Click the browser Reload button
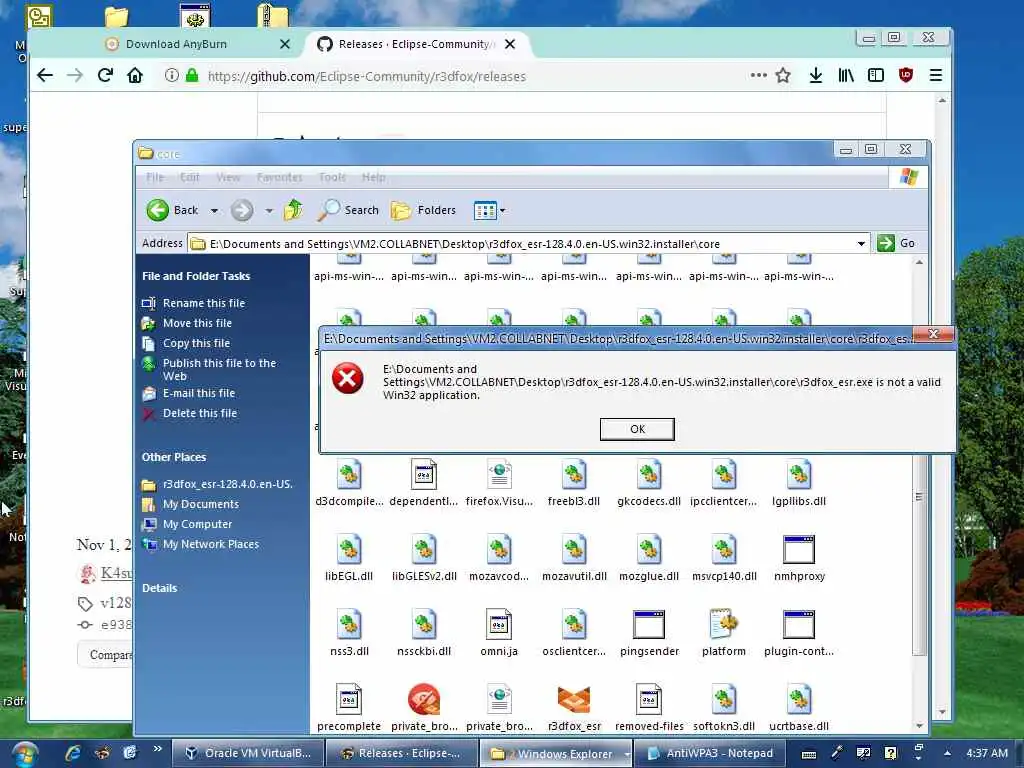 point(105,75)
